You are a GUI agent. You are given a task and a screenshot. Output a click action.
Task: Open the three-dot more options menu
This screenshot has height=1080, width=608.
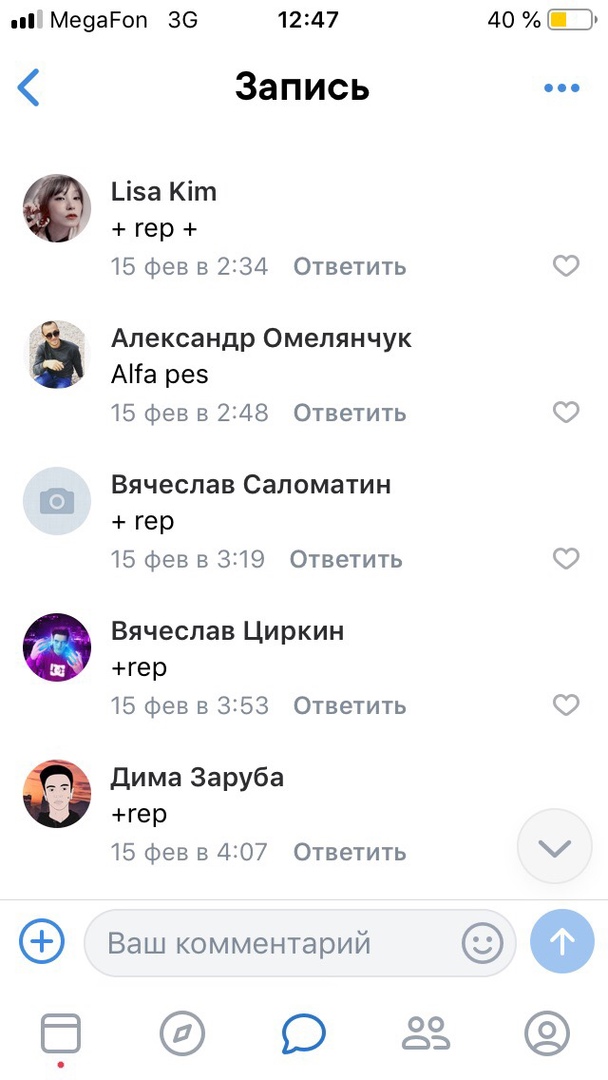(561, 87)
